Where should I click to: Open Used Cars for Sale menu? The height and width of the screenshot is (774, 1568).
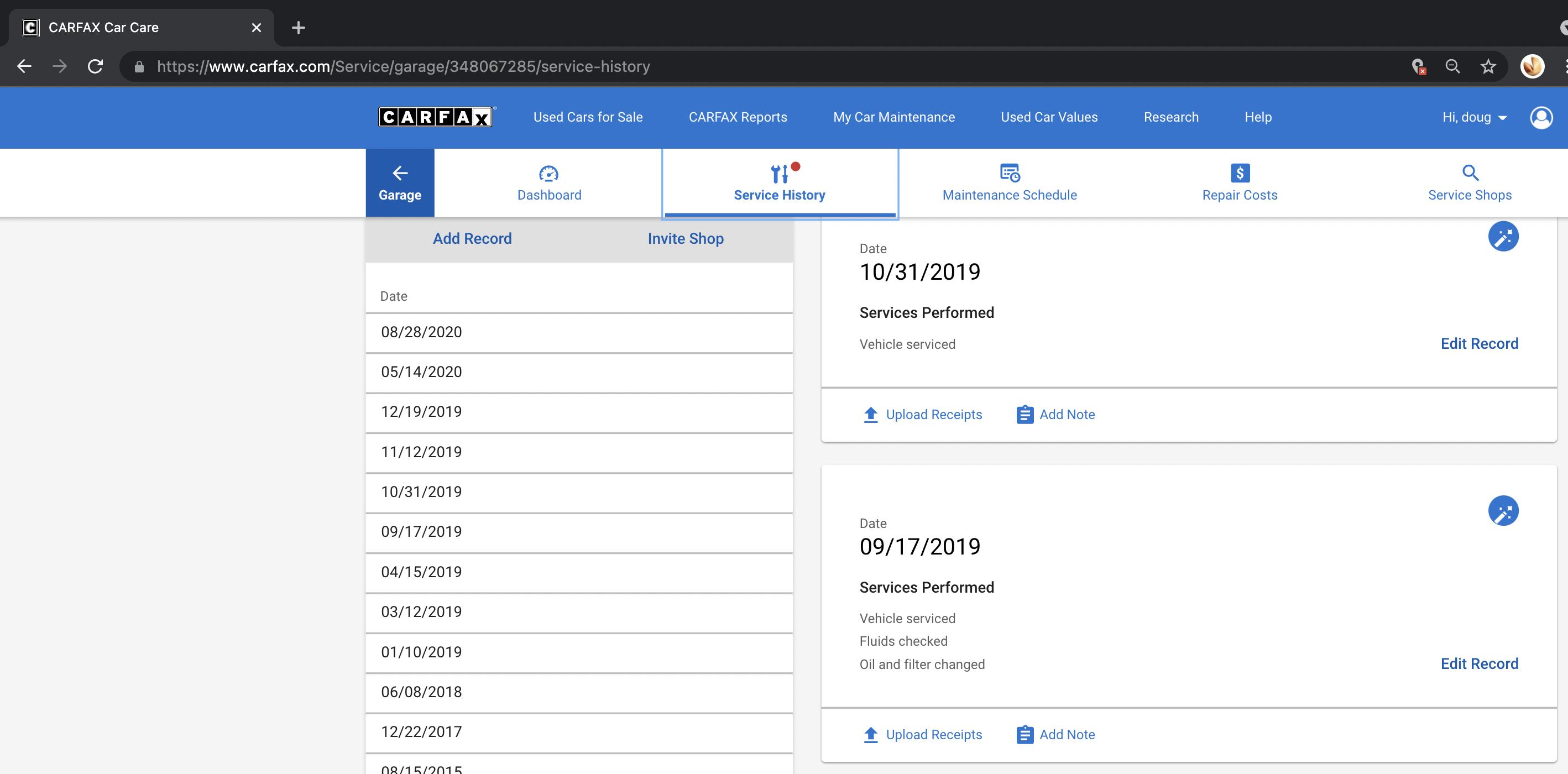(x=588, y=117)
